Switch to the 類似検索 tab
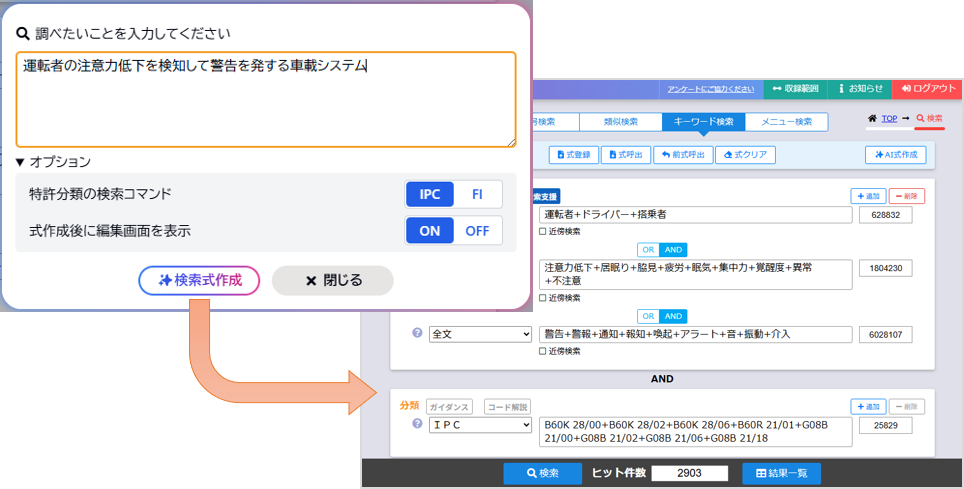964x489 pixels. click(621, 122)
